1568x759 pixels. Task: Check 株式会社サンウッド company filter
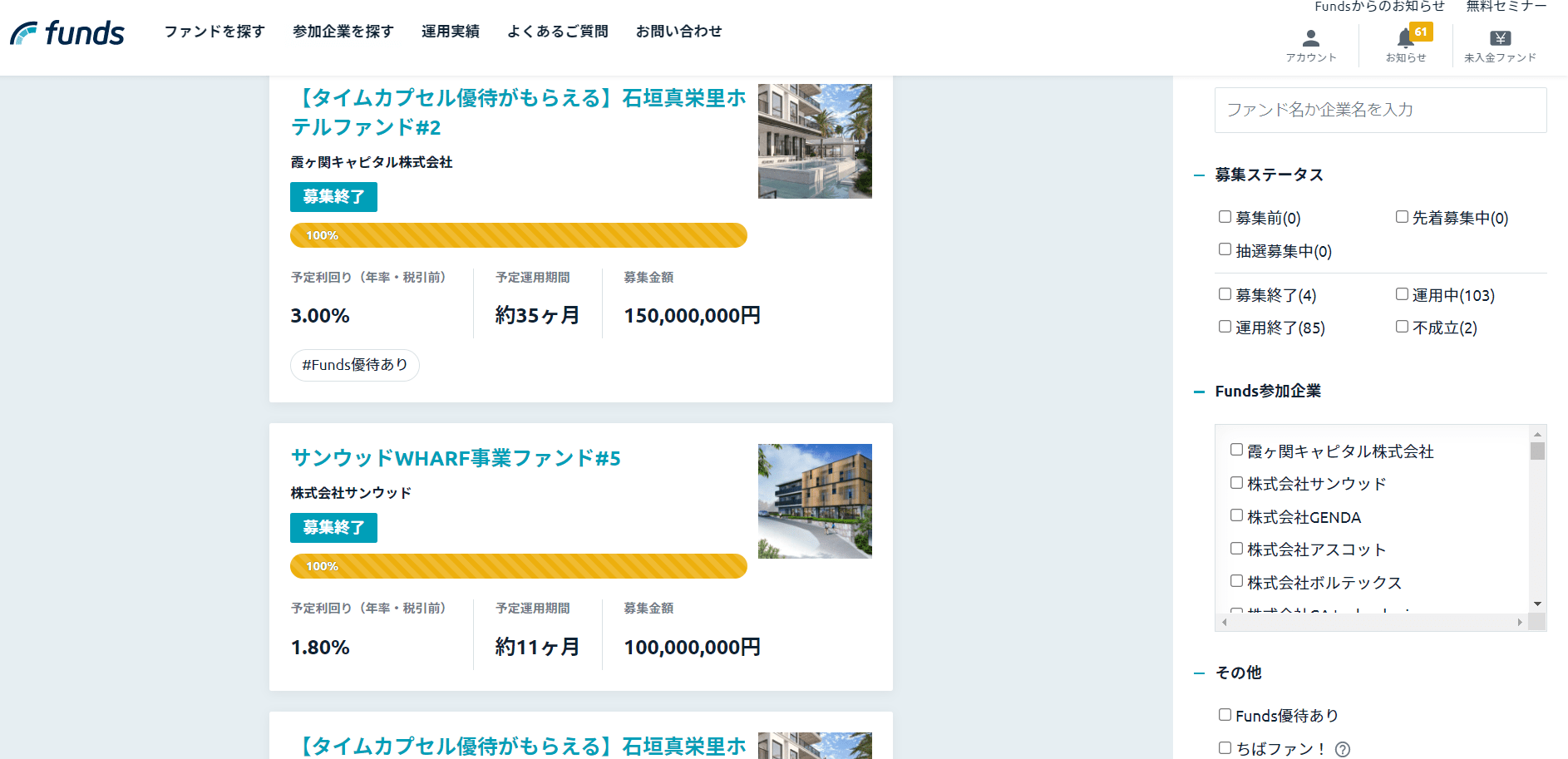(x=1236, y=483)
